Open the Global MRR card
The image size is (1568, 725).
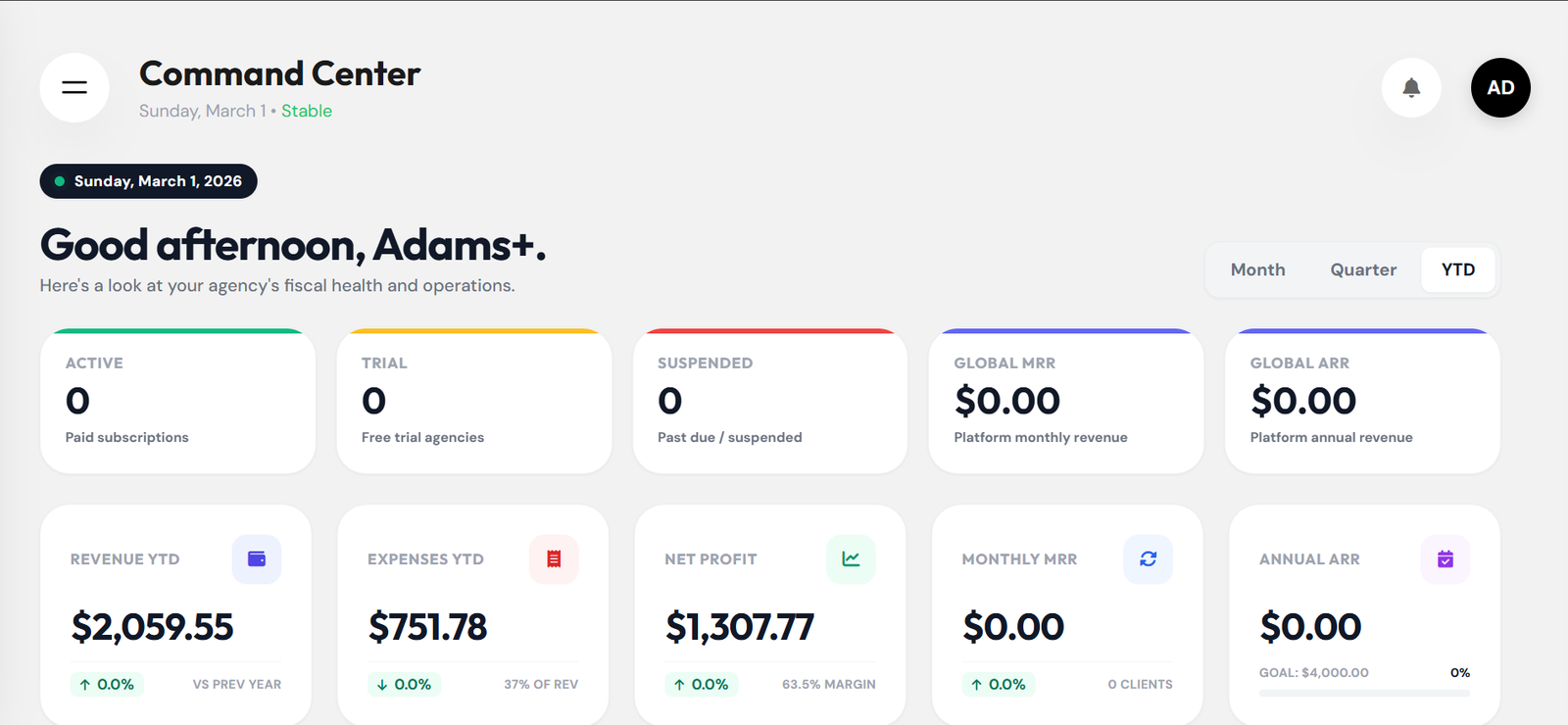point(1066,402)
